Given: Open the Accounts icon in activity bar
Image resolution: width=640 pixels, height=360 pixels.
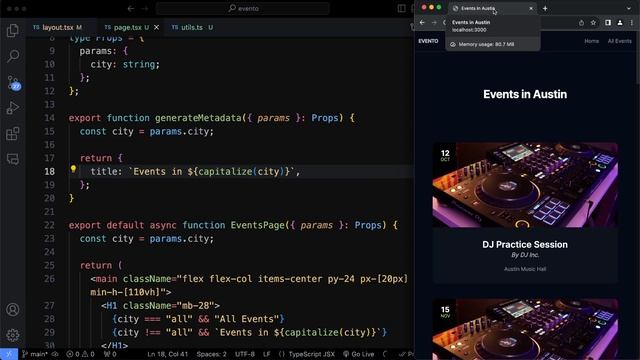Looking at the screenshot, I should (x=13, y=309).
